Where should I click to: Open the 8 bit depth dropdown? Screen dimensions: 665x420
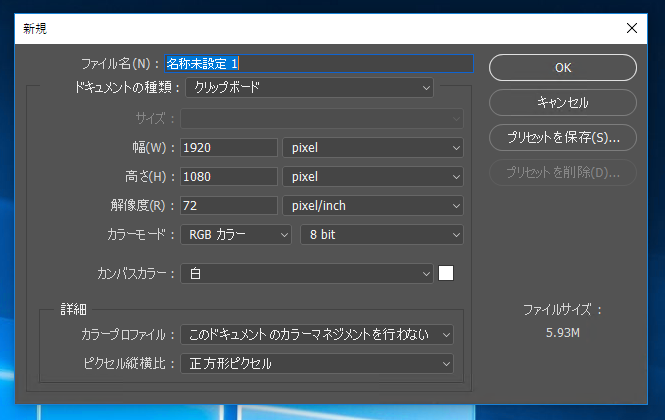382,235
